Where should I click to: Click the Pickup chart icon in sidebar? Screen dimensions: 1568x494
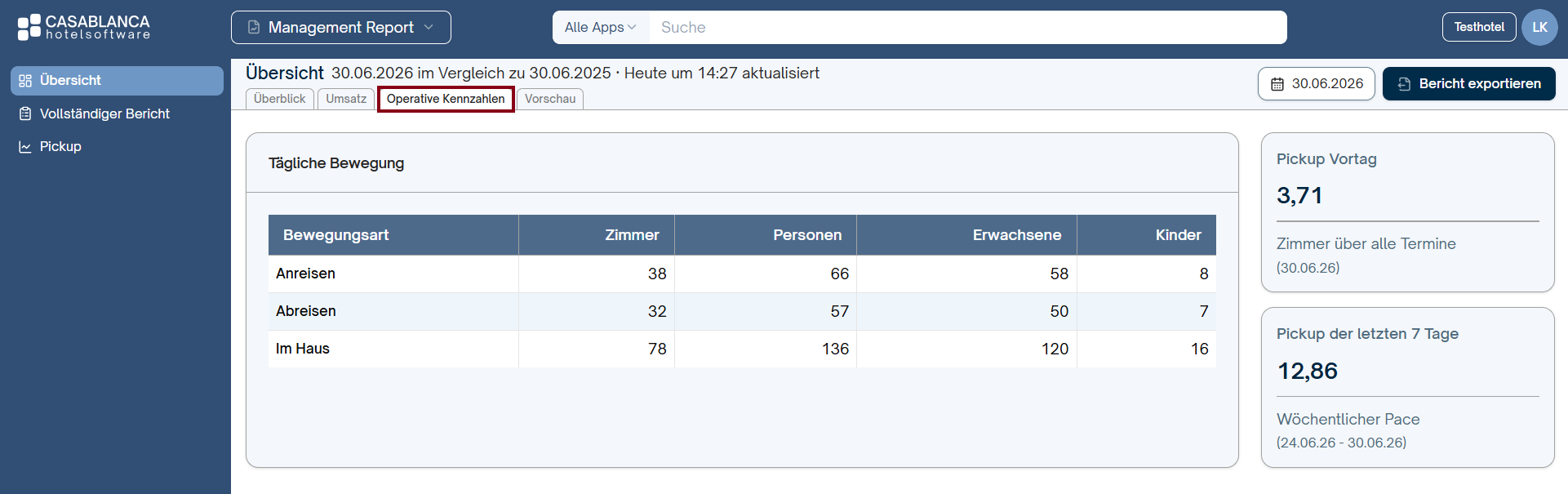[x=25, y=147]
